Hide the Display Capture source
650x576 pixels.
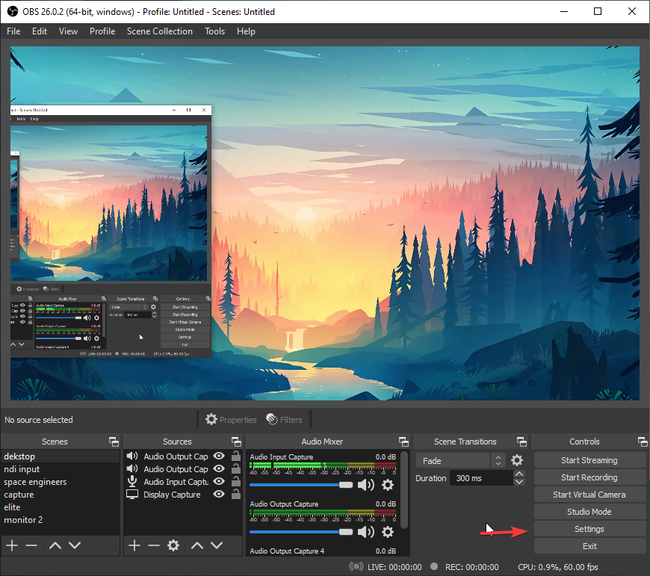click(x=218, y=494)
